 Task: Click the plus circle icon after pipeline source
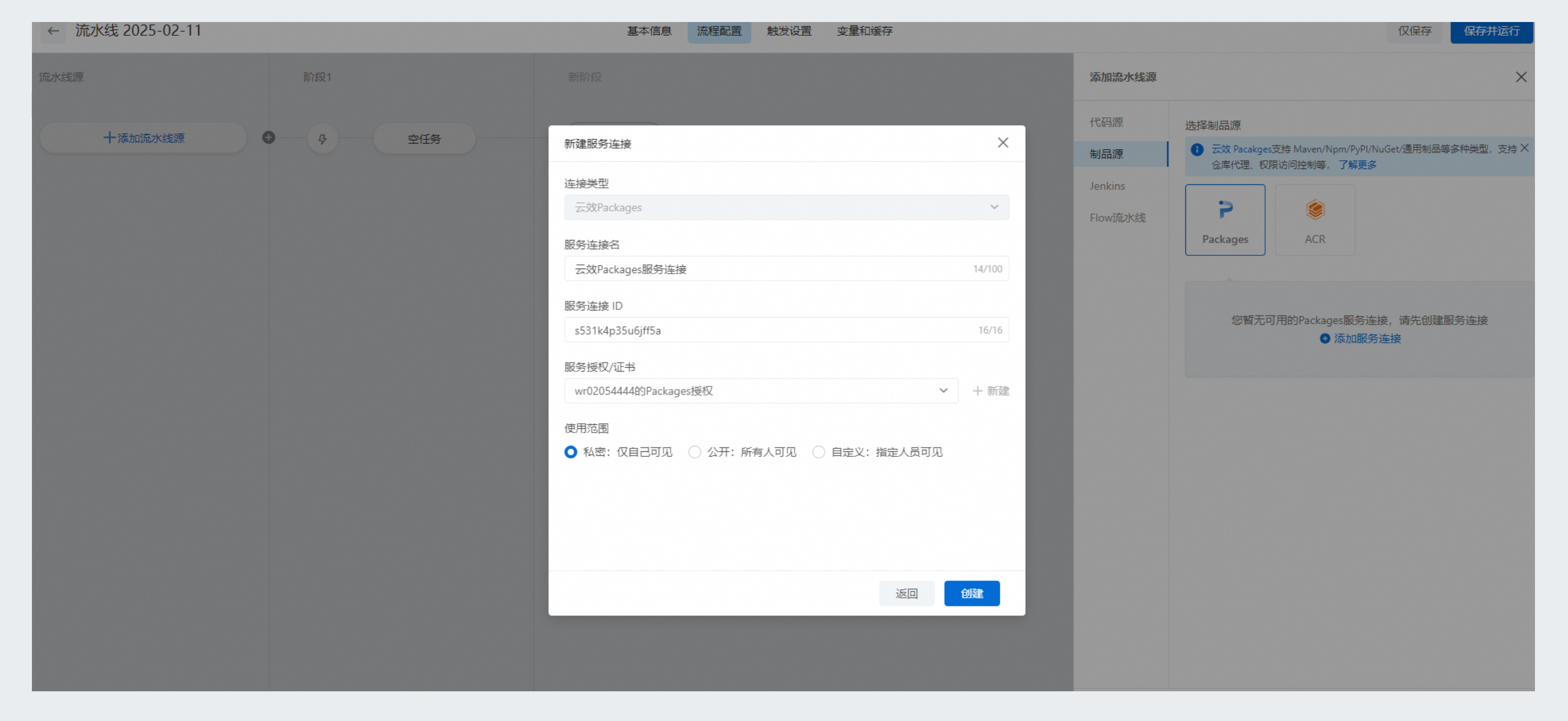(269, 138)
